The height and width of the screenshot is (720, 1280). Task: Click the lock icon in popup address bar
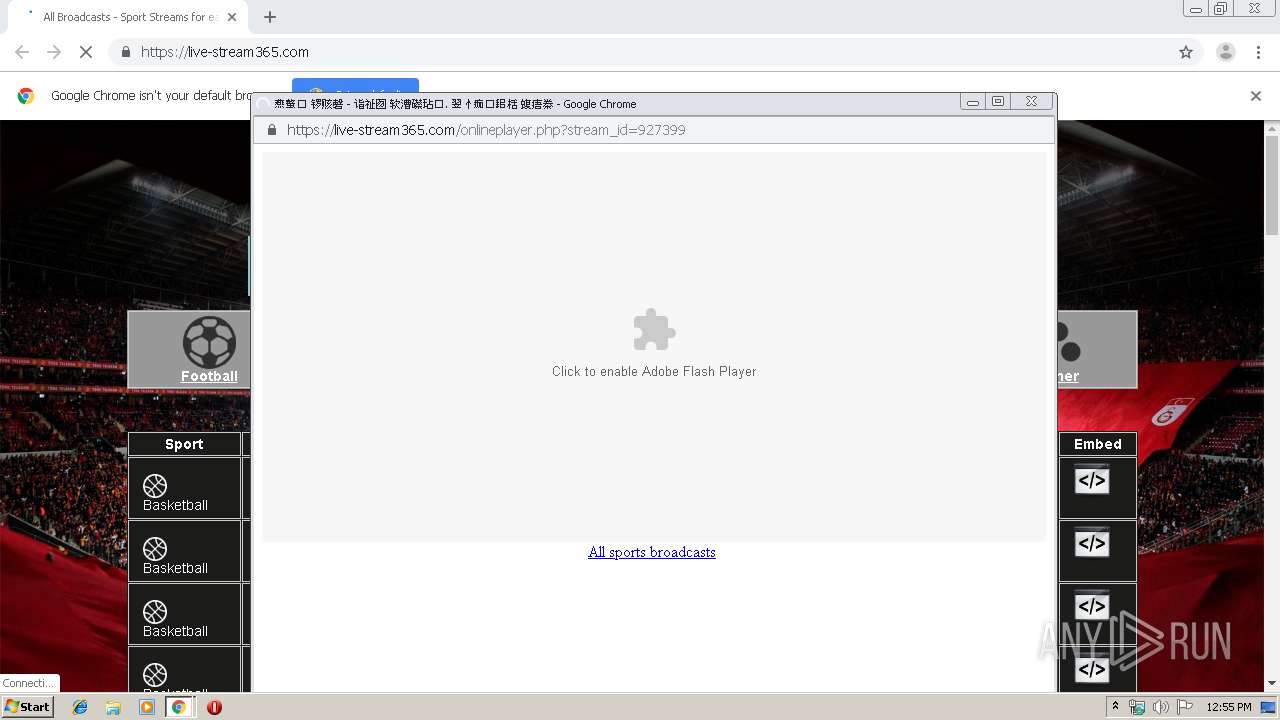[x=271, y=130]
